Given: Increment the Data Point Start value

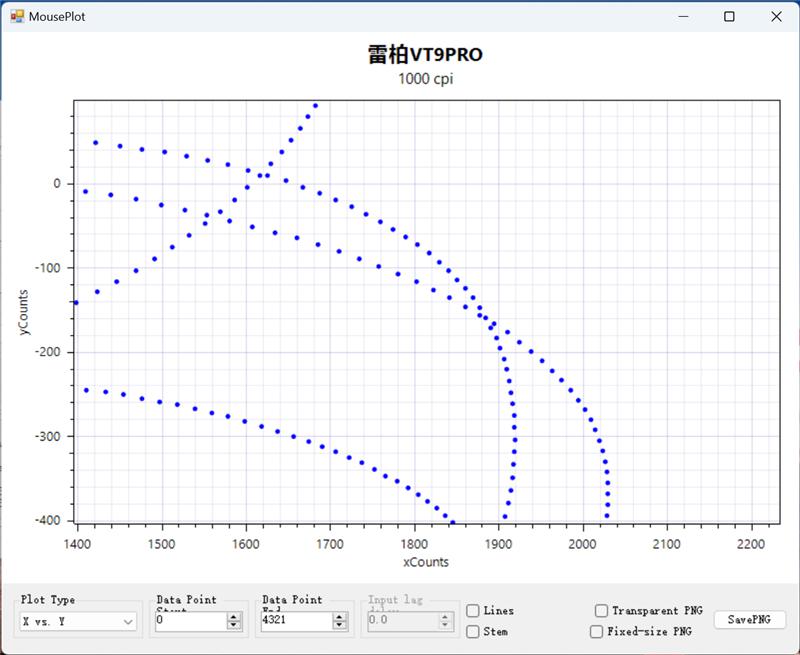Looking at the screenshot, I should coord(234,617).
